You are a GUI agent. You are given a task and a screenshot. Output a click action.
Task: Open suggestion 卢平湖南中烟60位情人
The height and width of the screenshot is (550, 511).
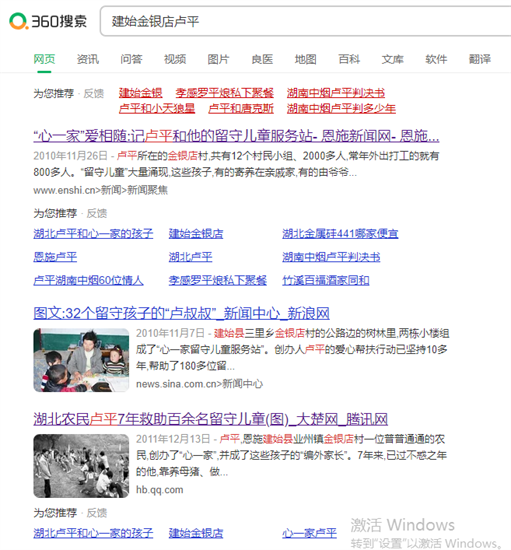(x=88, y=280)
